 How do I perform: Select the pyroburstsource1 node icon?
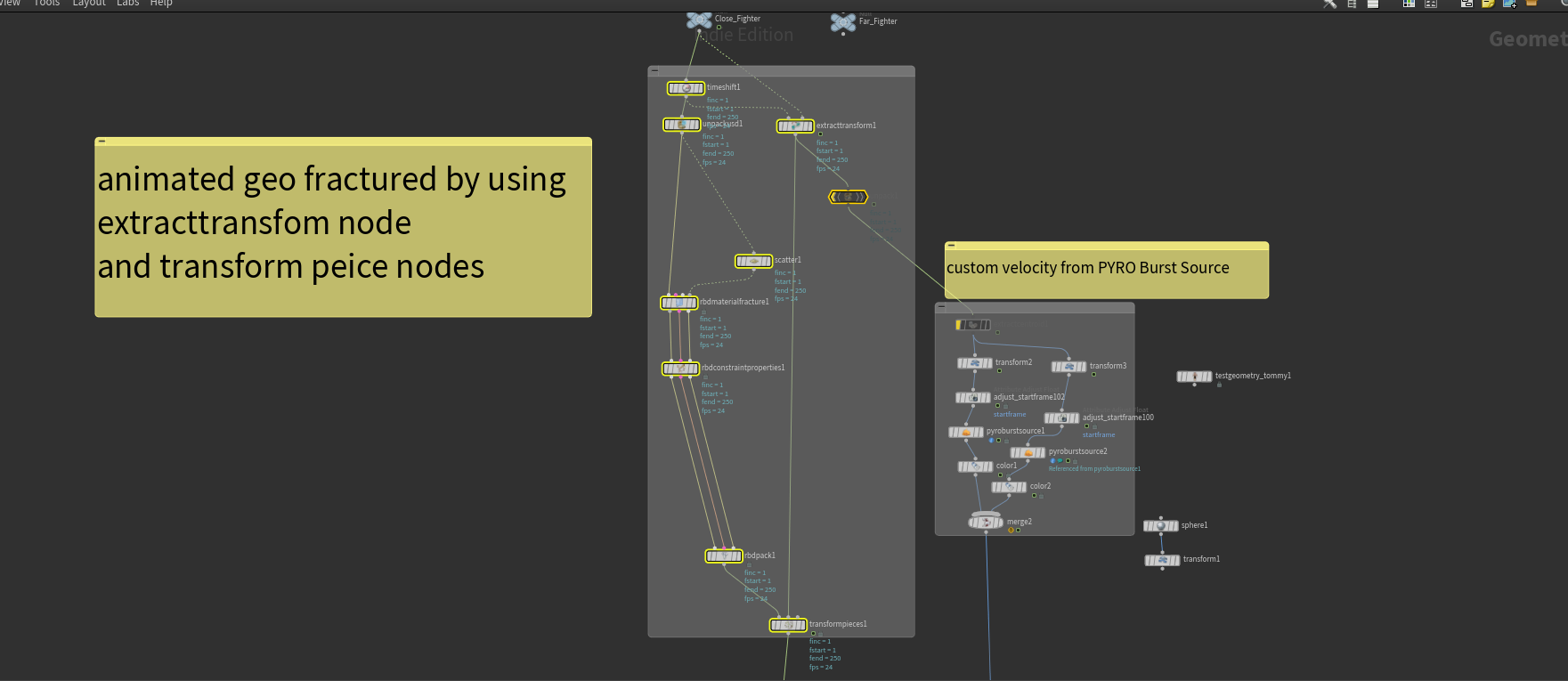pos(966,433)
